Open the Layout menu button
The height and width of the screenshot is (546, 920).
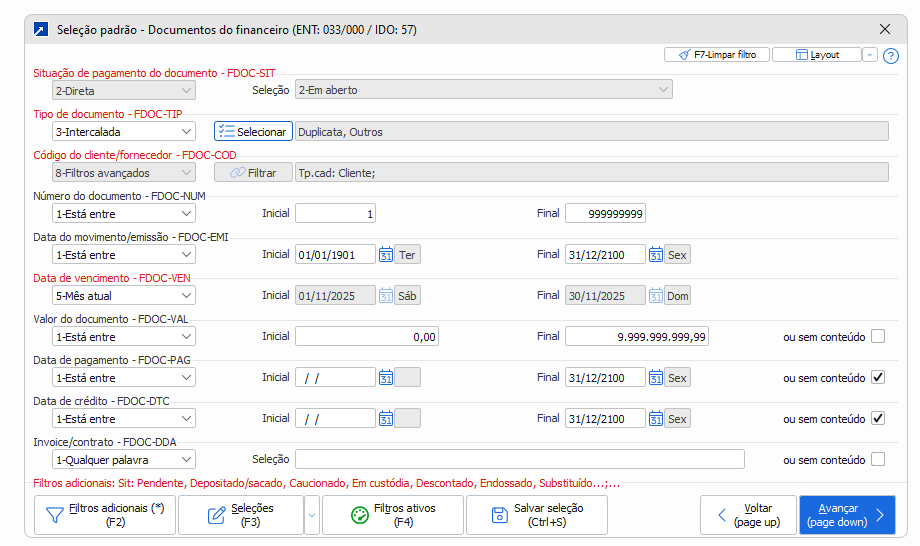click(x=816, y=55)
